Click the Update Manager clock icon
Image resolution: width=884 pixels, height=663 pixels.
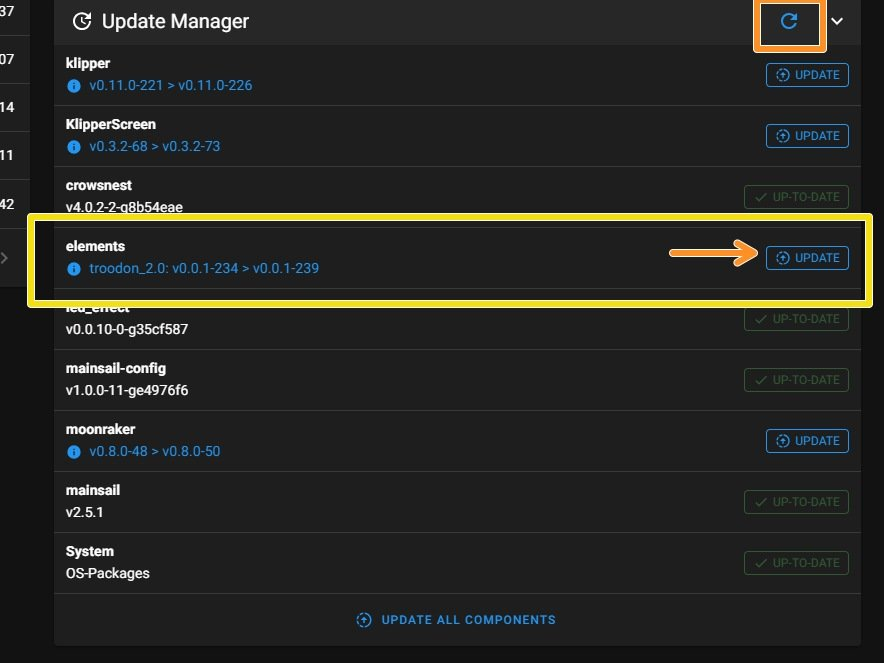click(x=82, y=21)
